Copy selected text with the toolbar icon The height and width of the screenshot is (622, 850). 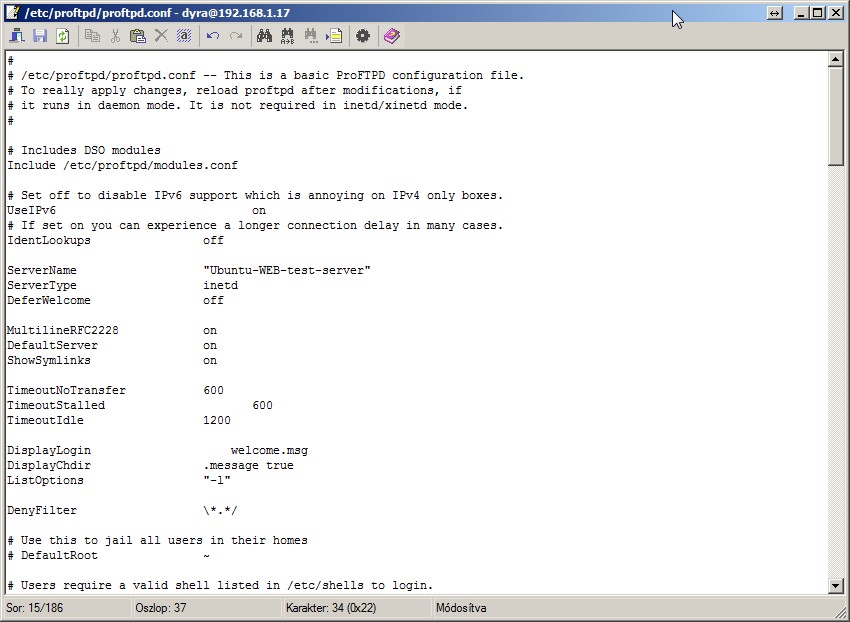pyautogui.click(x=93, y=36)
